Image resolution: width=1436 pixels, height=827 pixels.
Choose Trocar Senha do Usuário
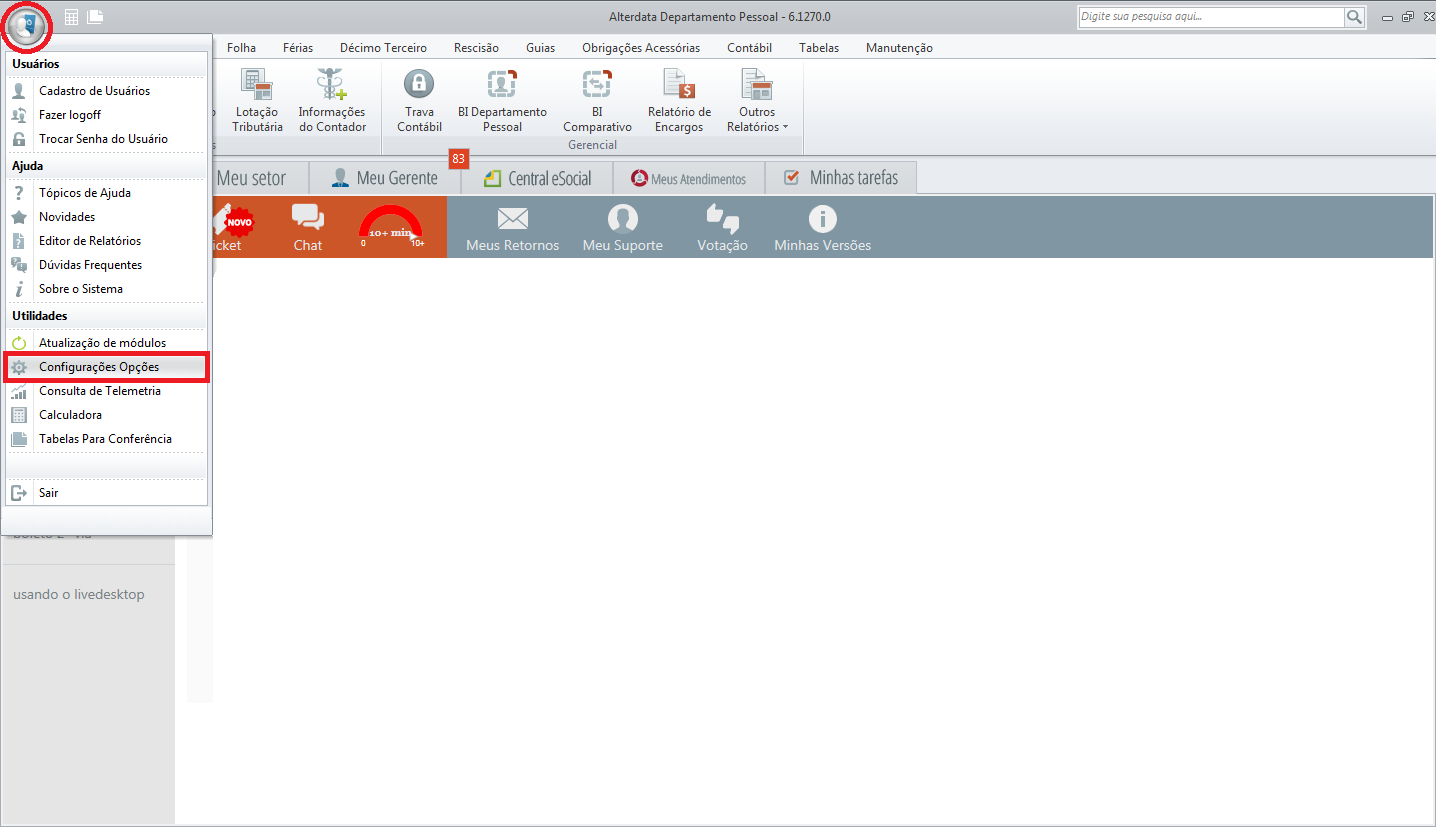[x=106, y=139]
